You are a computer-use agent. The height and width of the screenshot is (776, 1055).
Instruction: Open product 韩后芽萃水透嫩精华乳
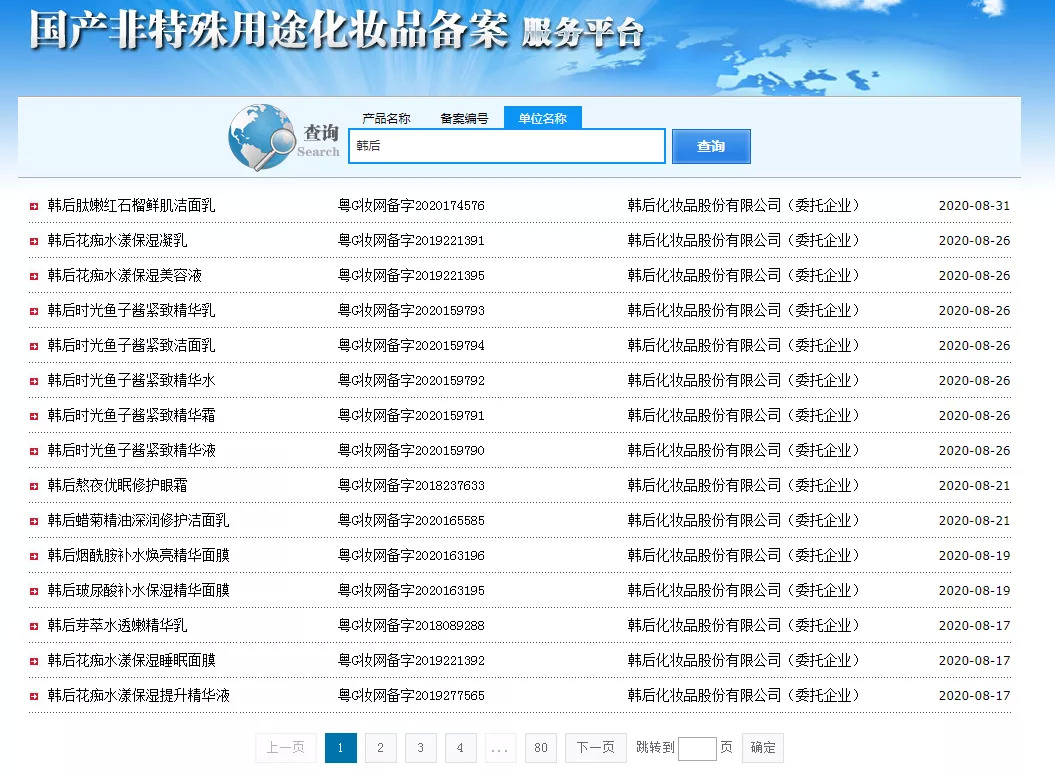tap(117, 625)
